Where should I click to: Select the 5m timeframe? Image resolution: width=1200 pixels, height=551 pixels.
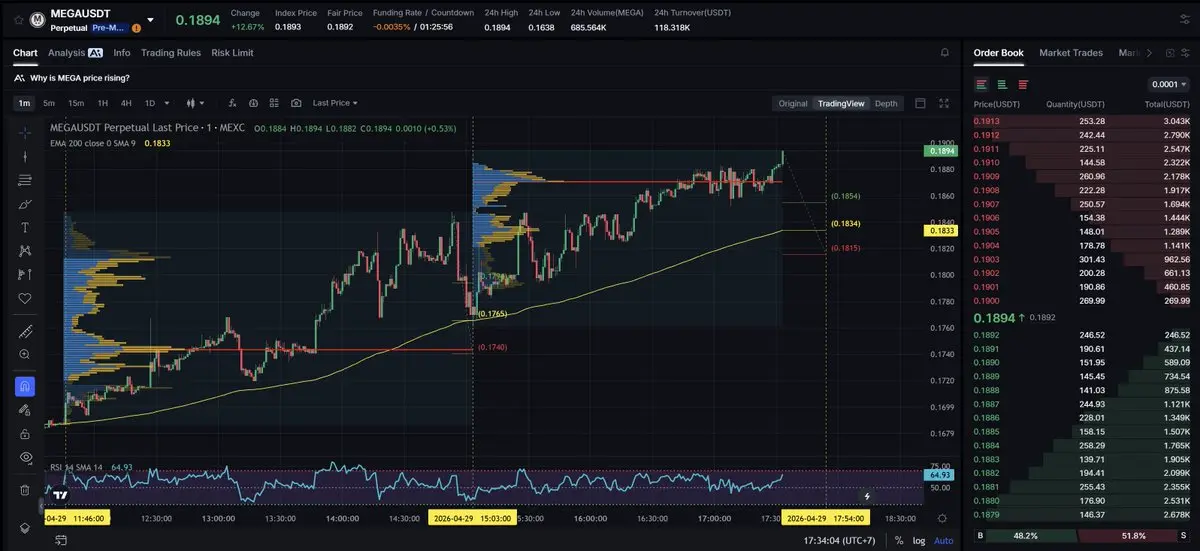click(49, 103)
